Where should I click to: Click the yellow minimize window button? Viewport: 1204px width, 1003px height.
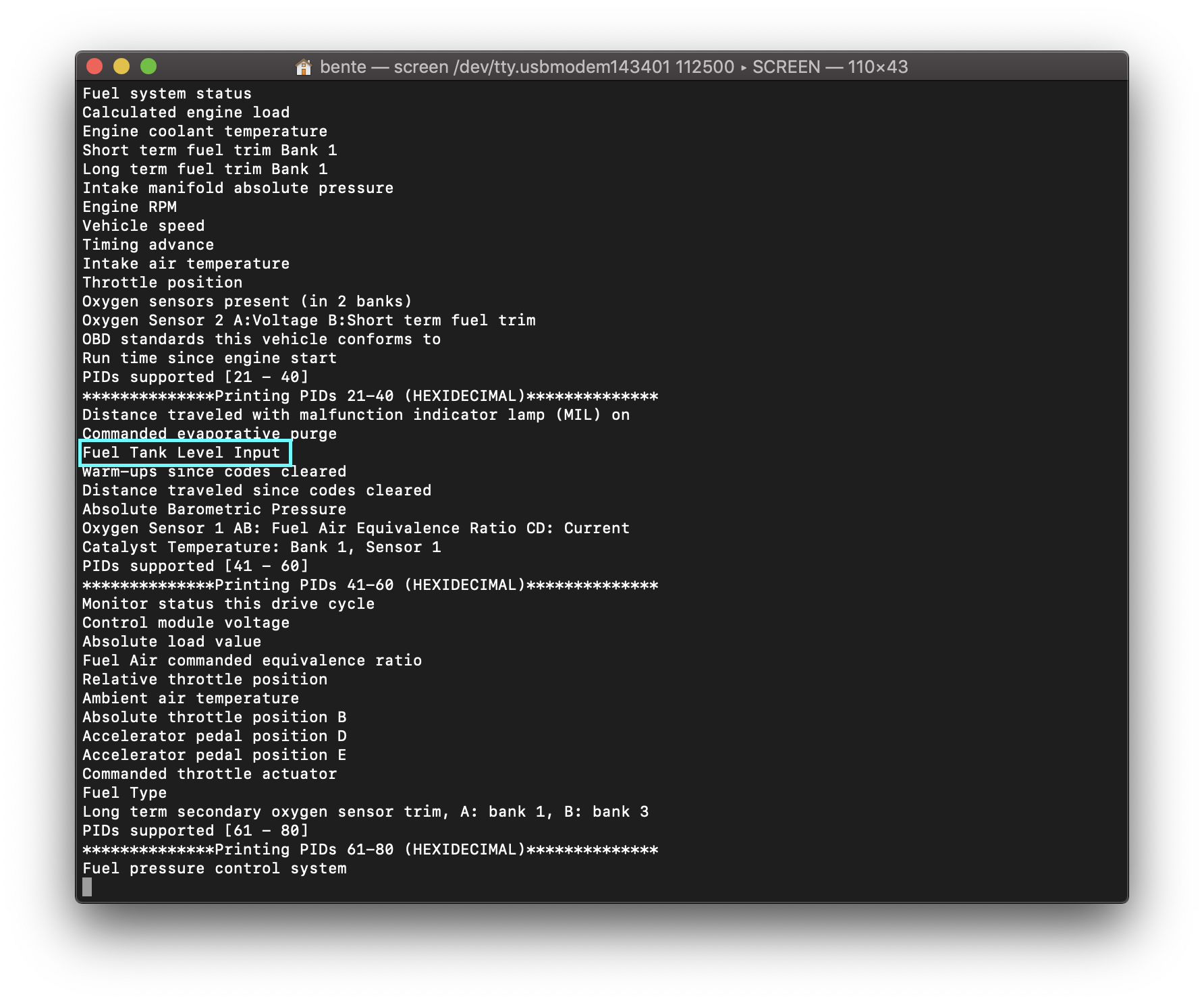click(121, 66)
